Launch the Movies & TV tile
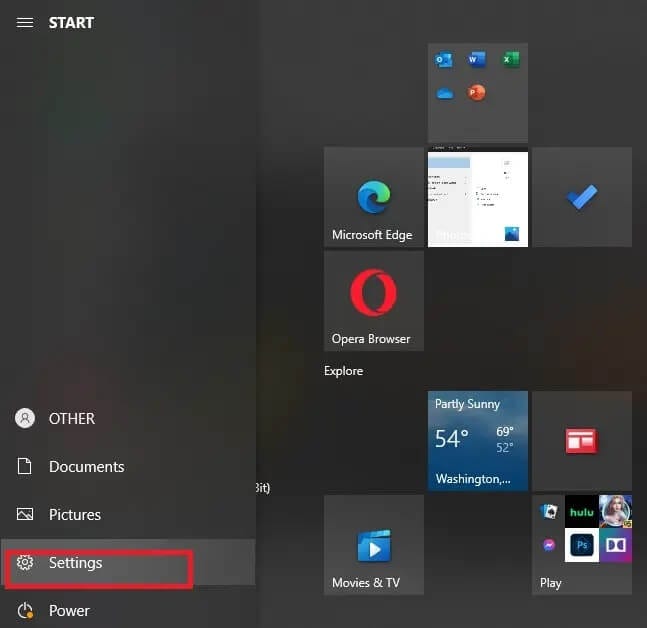This screenshot has width=647, height=628. pyautogui.click(x=373, y=545)
